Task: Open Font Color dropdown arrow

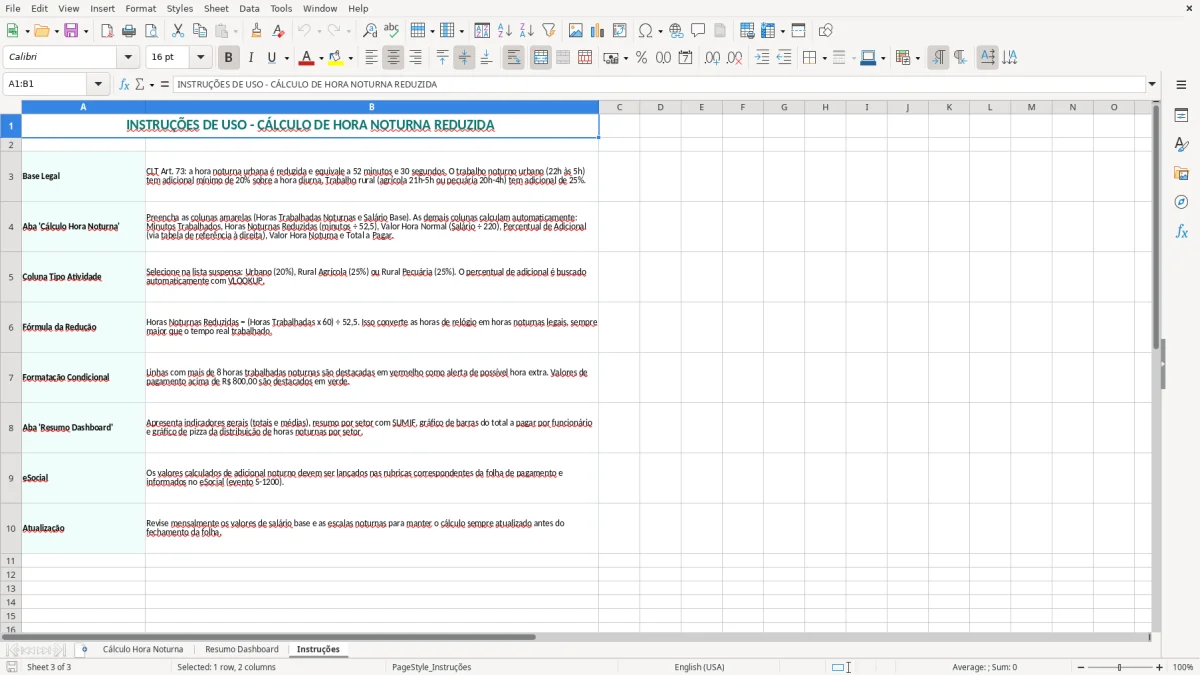Action: (320, 58)
